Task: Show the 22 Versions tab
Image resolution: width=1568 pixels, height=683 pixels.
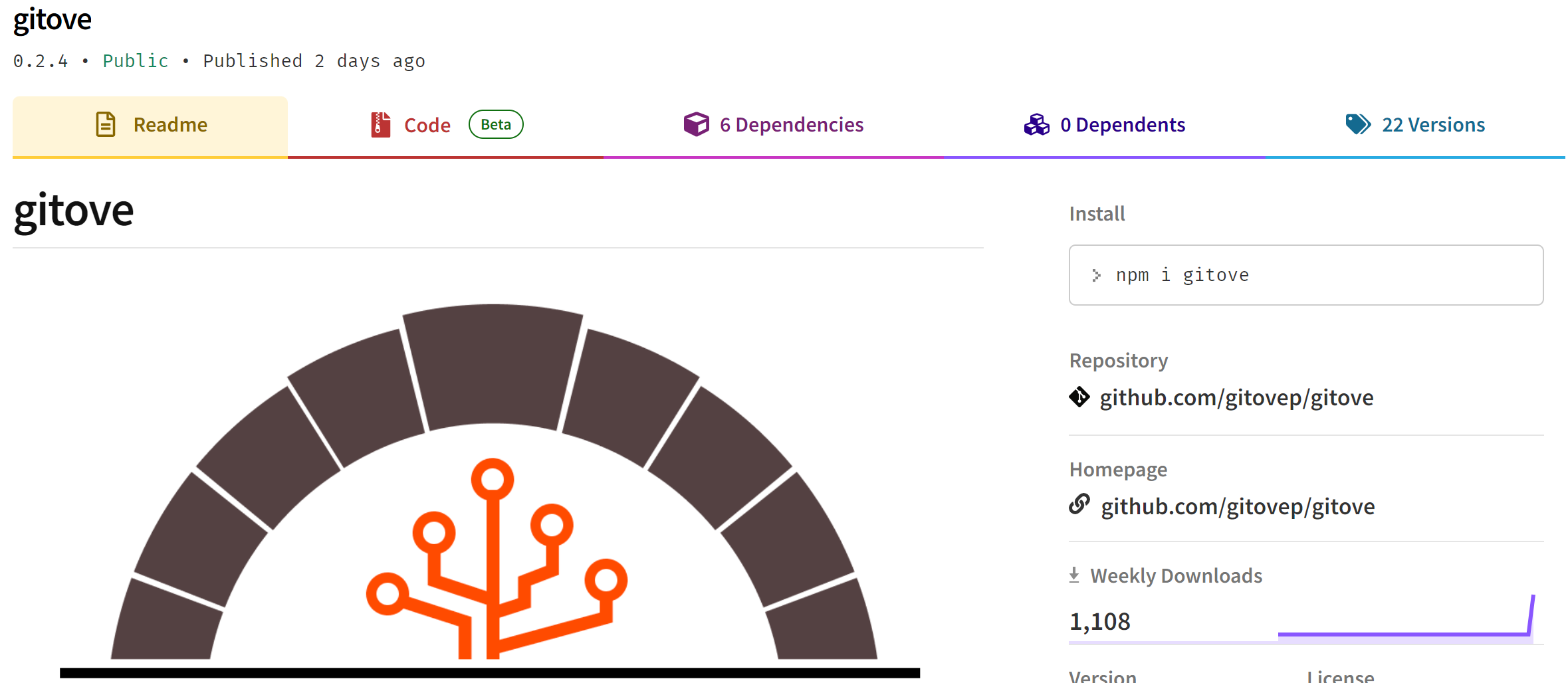Action: tap(1415, 126)
